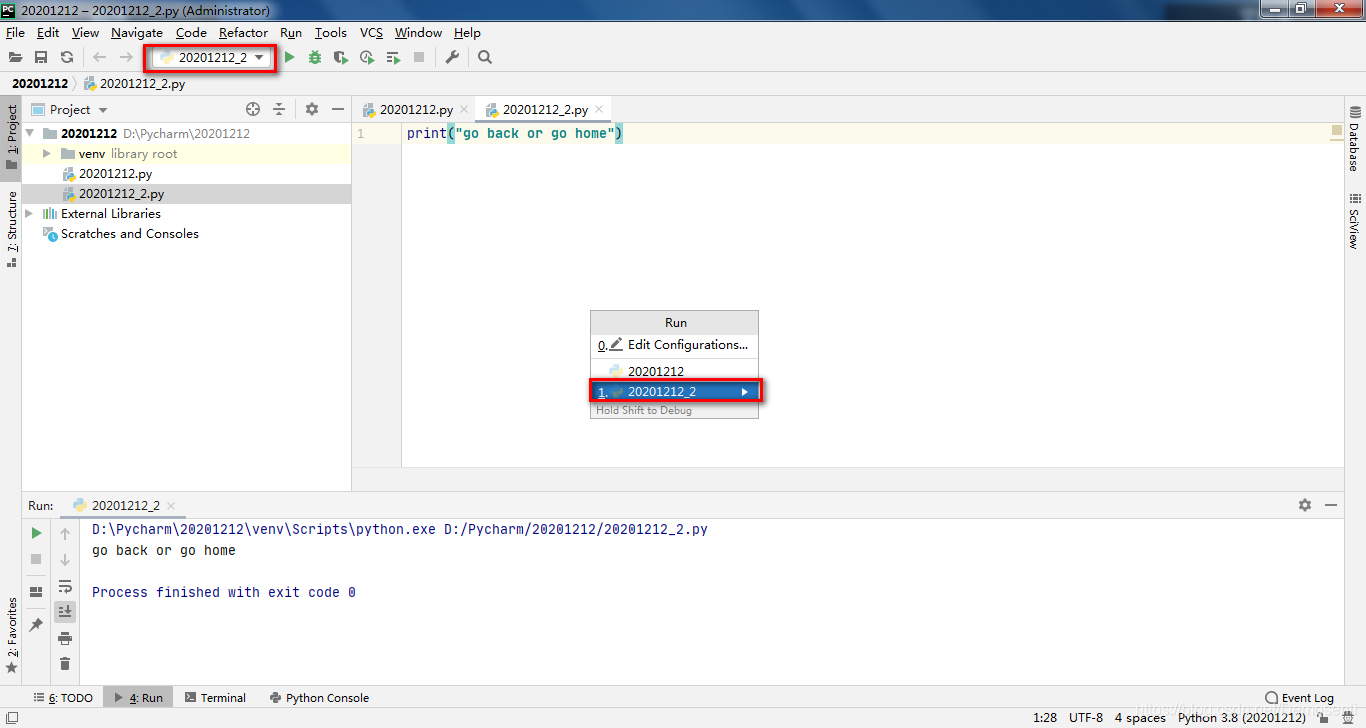Clear console output with trash icon
Image resolution: width=1366 pixels, height=728 pixels.
coord(65,664)
